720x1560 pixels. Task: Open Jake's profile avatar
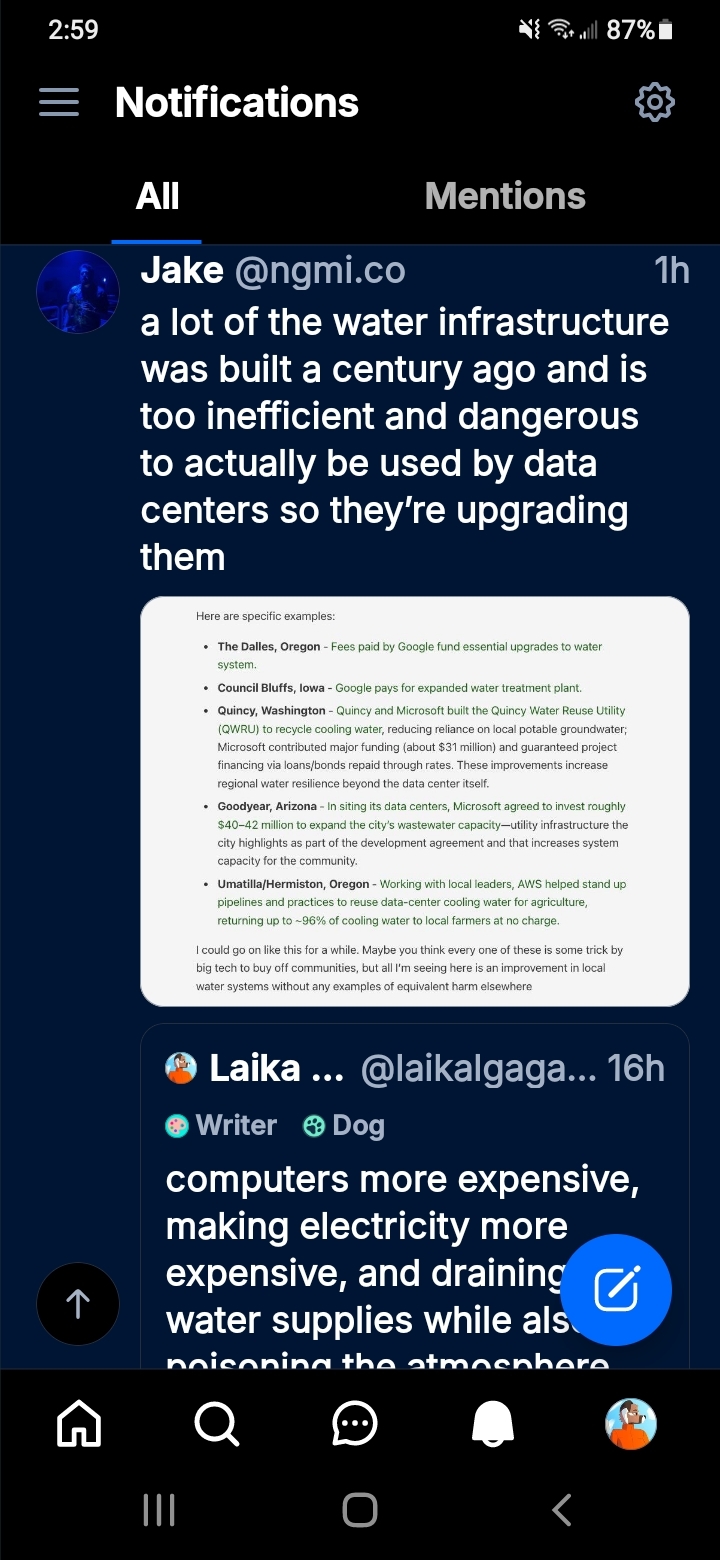click(x=78, y=292)
